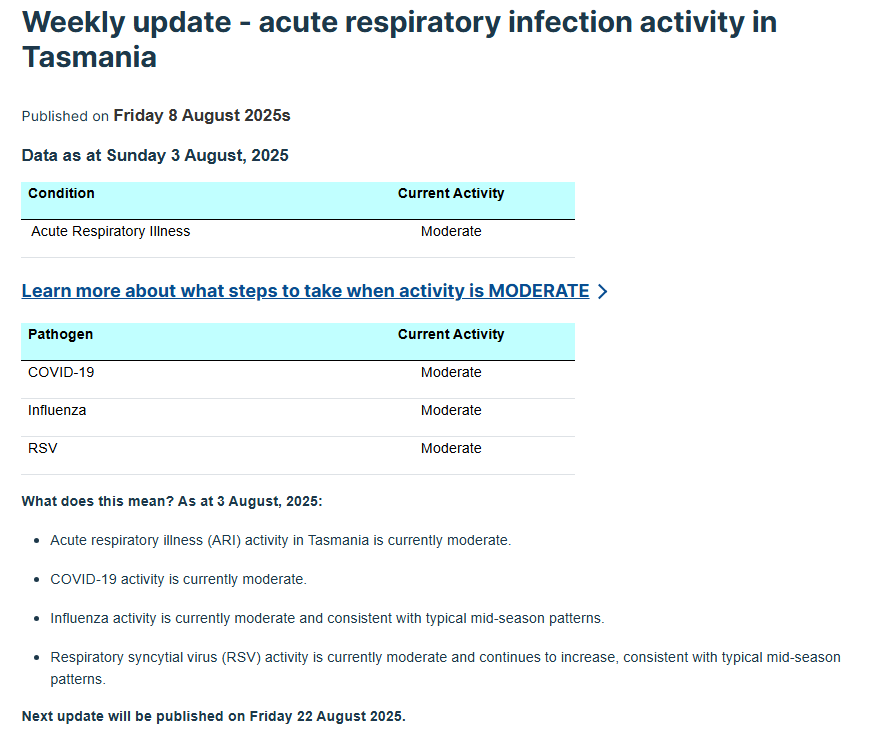Select the RSV row label
The width and height of the screenshot is (869, 733).
point(43,448)
